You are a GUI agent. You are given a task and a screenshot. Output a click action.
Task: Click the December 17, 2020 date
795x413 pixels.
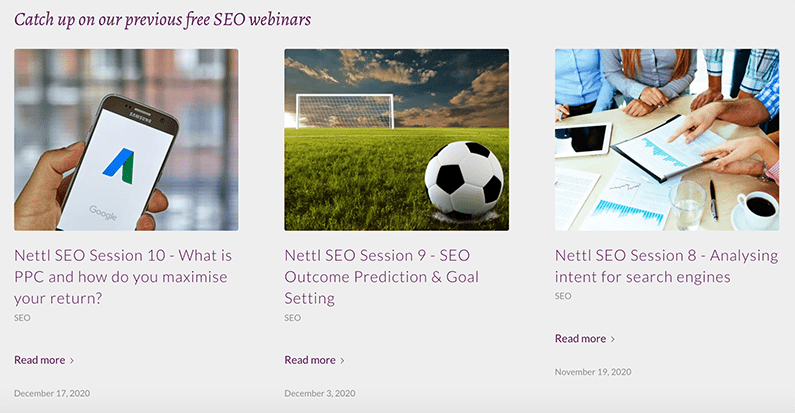[52, 393]
